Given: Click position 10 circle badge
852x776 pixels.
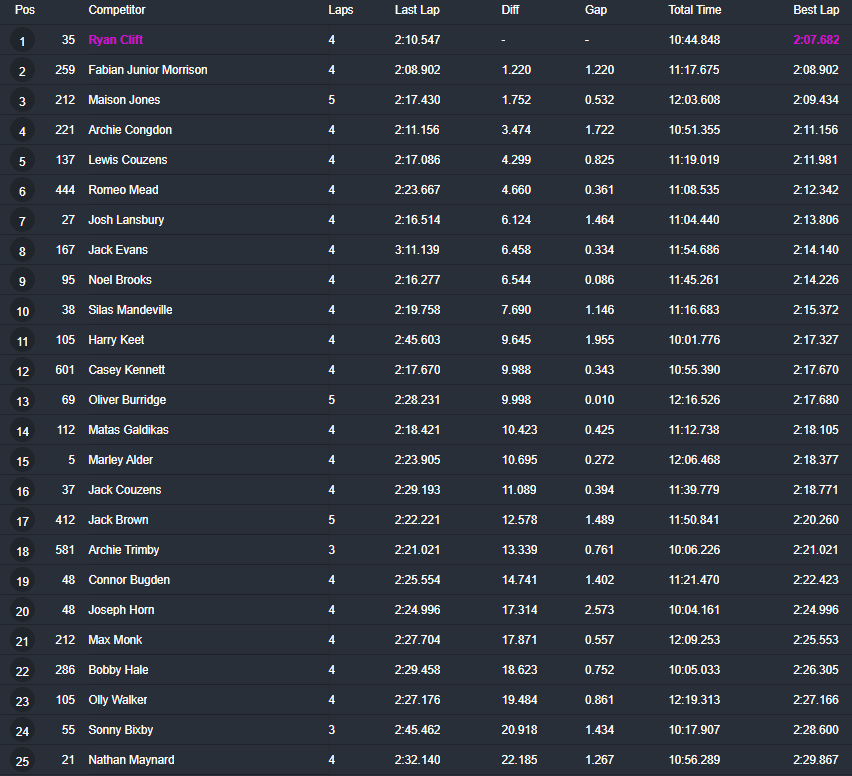Looking at the screenshot, I should (22, 311).
